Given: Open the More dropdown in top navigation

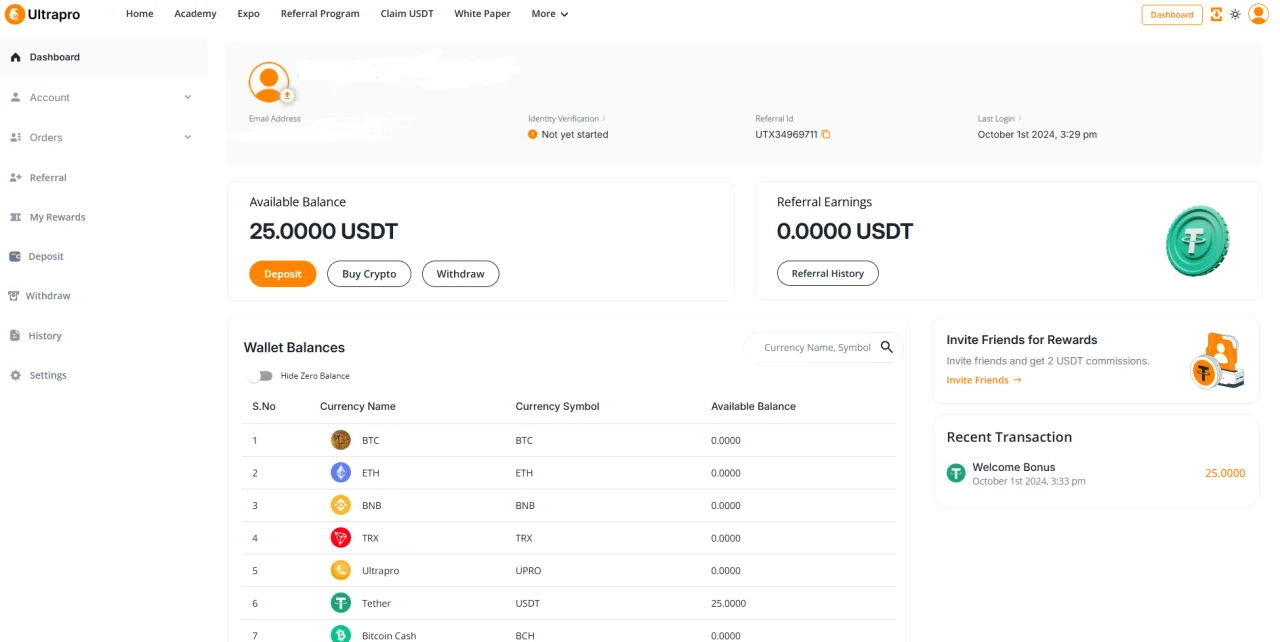Looking at the screenshot, I should (x=550, y=14).
